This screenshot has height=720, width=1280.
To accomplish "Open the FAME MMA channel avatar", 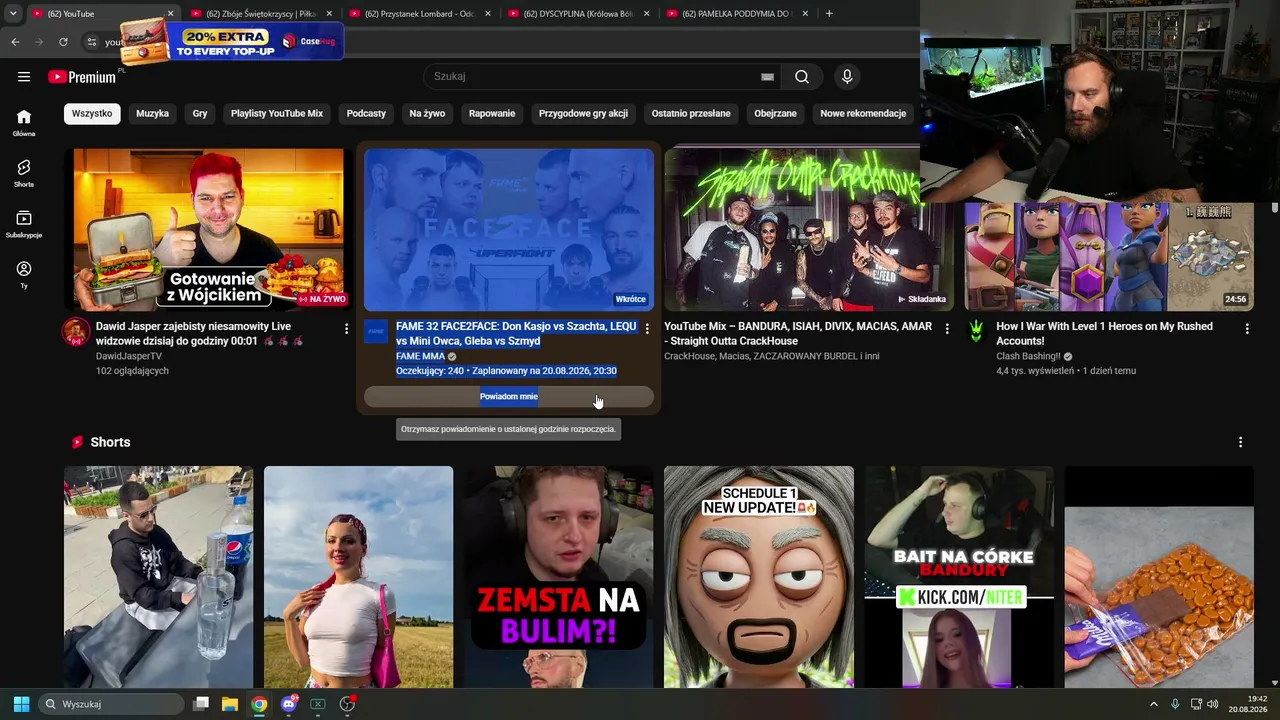I will click(376, 332).
